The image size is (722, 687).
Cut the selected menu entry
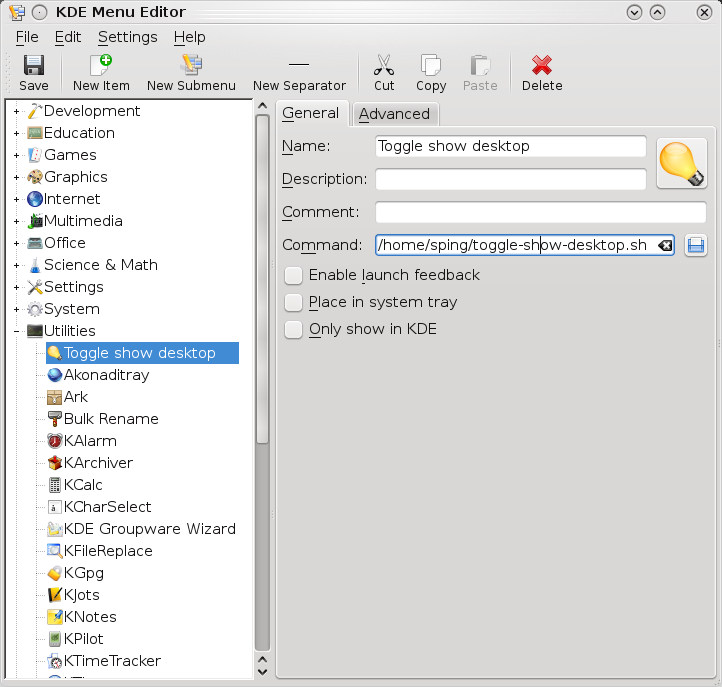[384, 73]
